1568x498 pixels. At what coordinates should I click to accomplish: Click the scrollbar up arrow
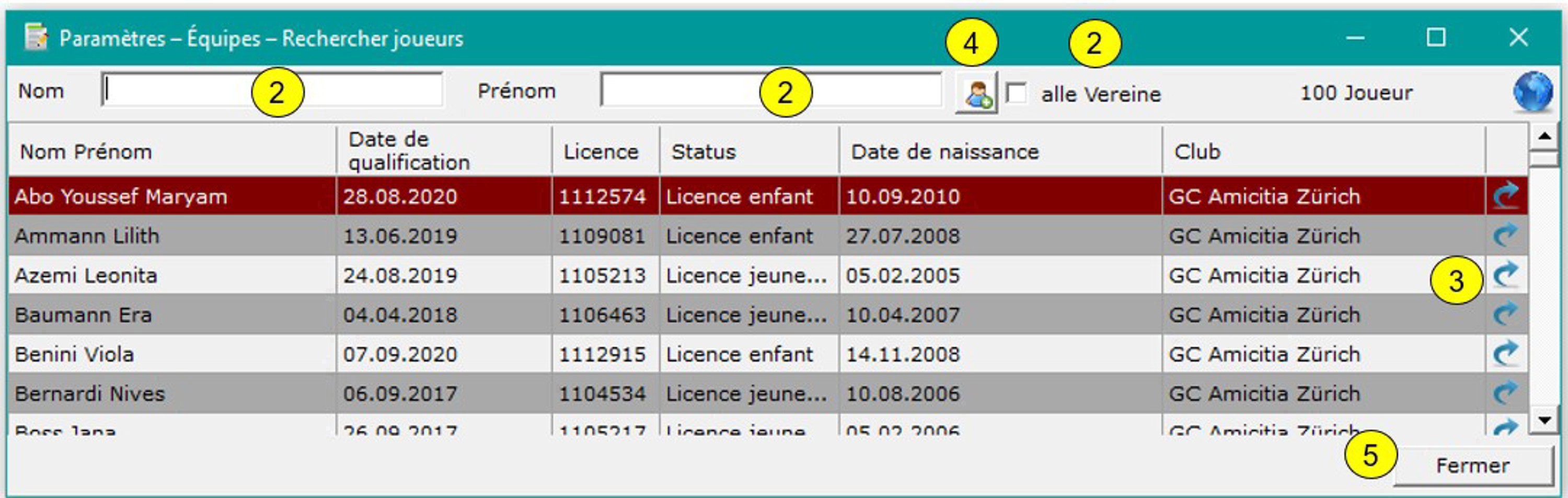tap(1544, 136)
